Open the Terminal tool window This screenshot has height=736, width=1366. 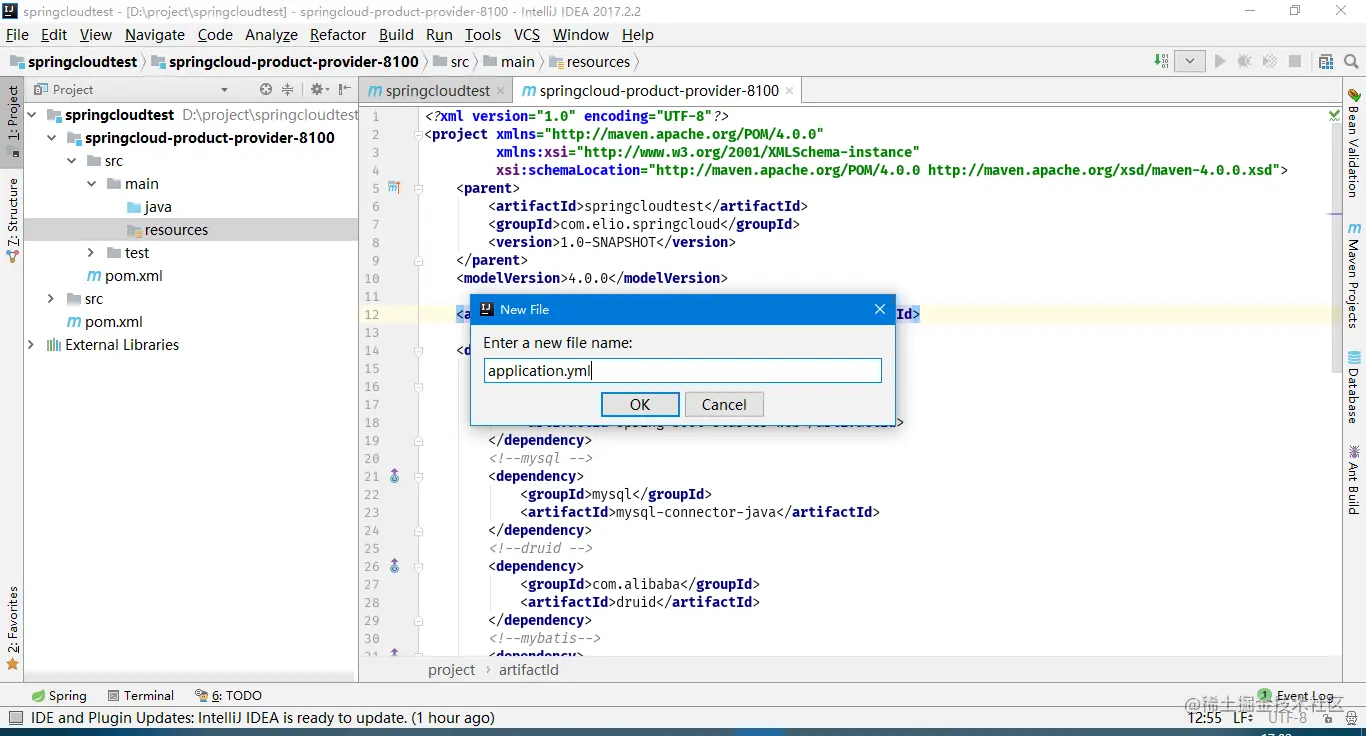pyautogui.click(x=140, y=695)
